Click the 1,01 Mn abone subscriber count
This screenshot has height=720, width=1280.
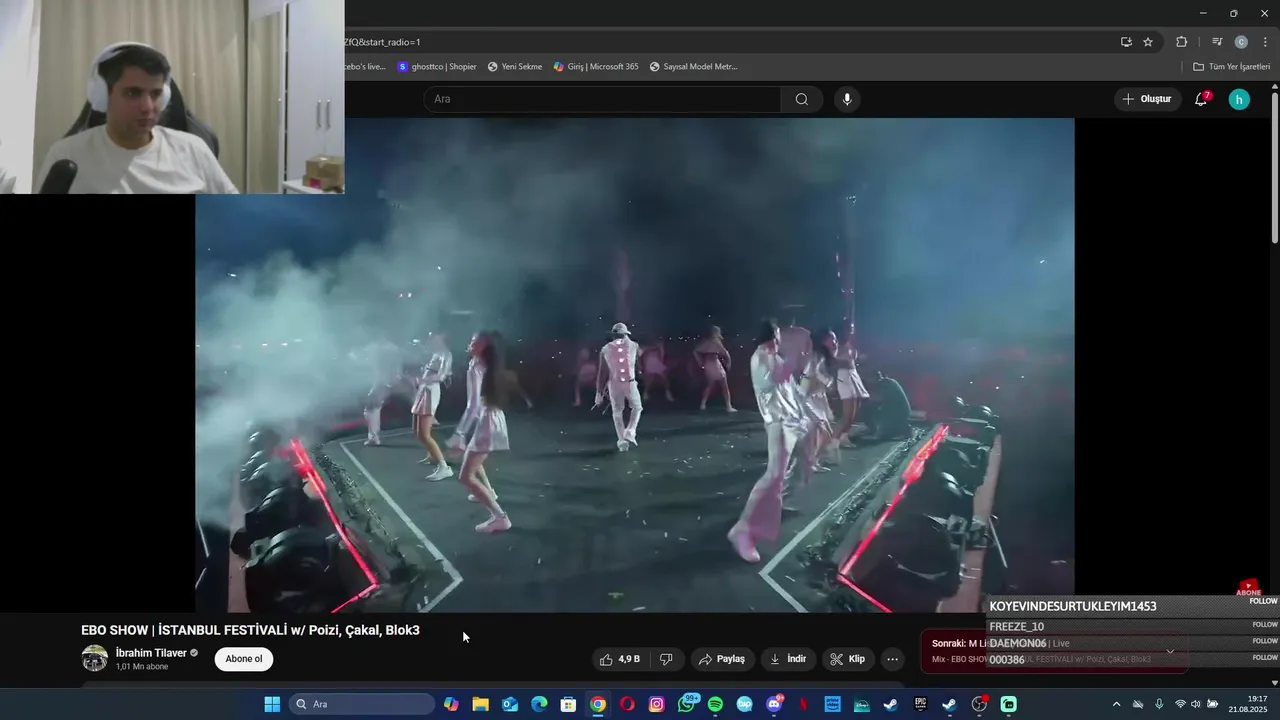142,667
